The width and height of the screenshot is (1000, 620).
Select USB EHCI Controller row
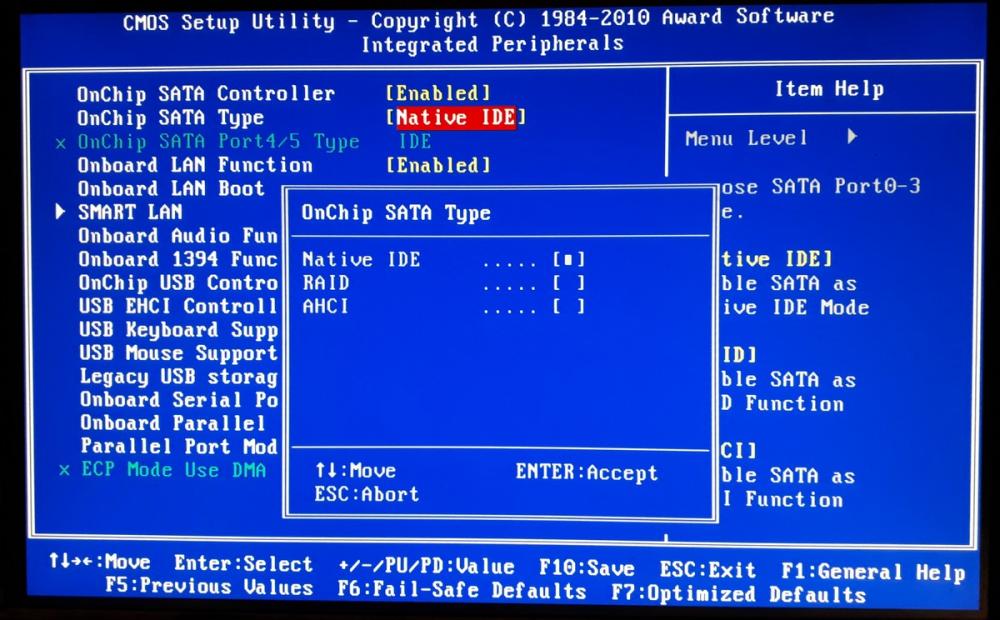point(179,306)
